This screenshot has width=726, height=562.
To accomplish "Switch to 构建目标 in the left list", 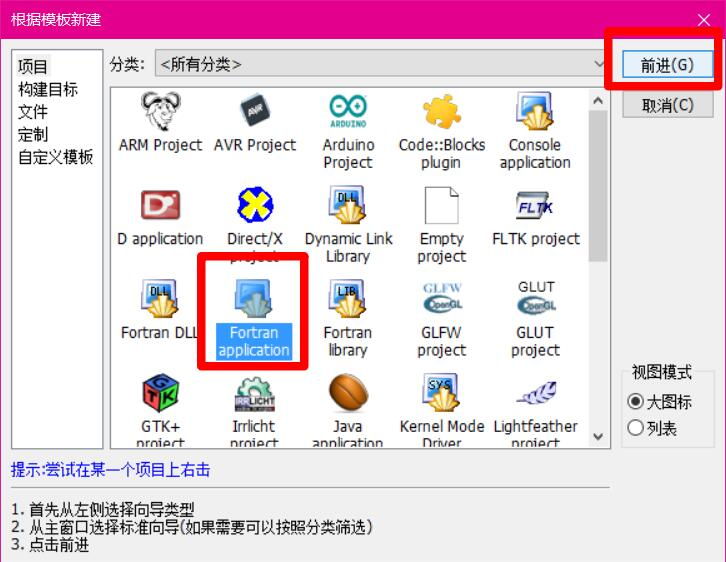I will coord(48,89).
